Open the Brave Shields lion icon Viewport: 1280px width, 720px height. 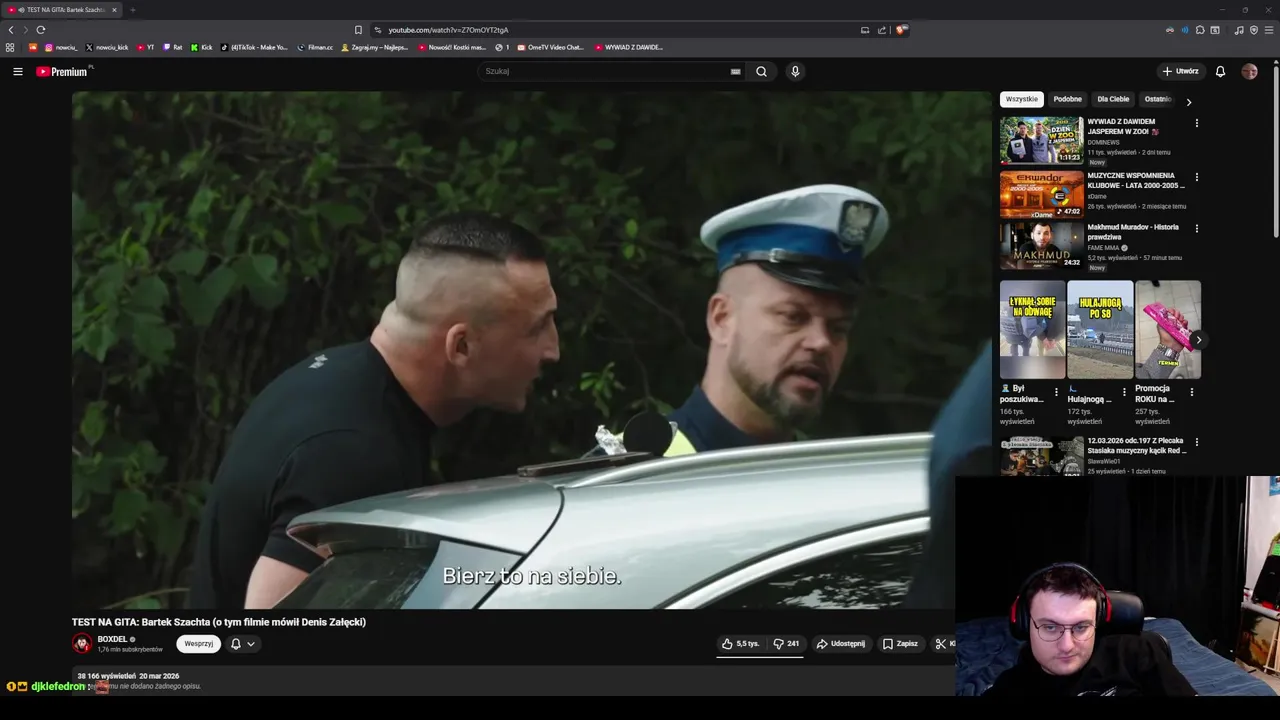click(x=901, y=30)
